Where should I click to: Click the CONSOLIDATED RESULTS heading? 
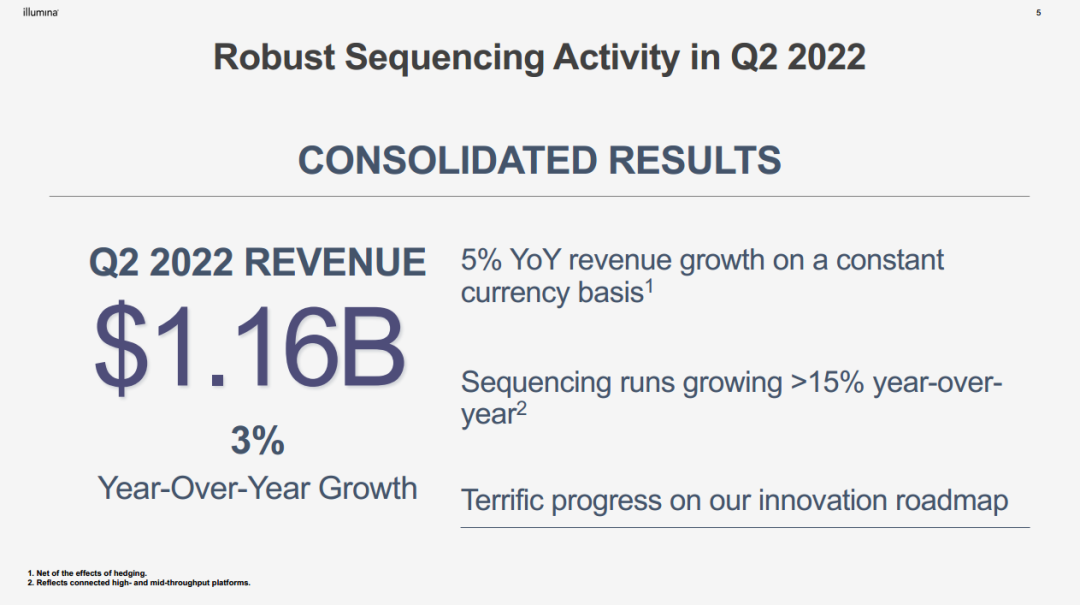(539, 161)
